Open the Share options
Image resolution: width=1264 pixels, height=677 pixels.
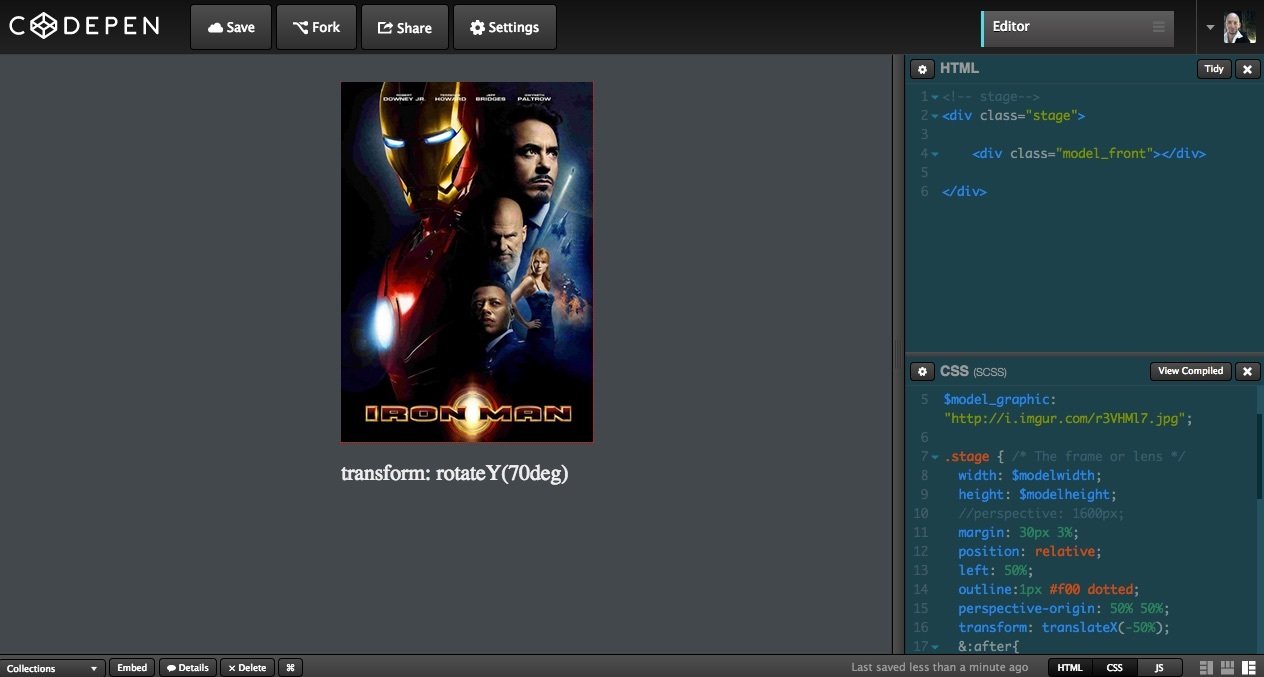pos(405,27)
